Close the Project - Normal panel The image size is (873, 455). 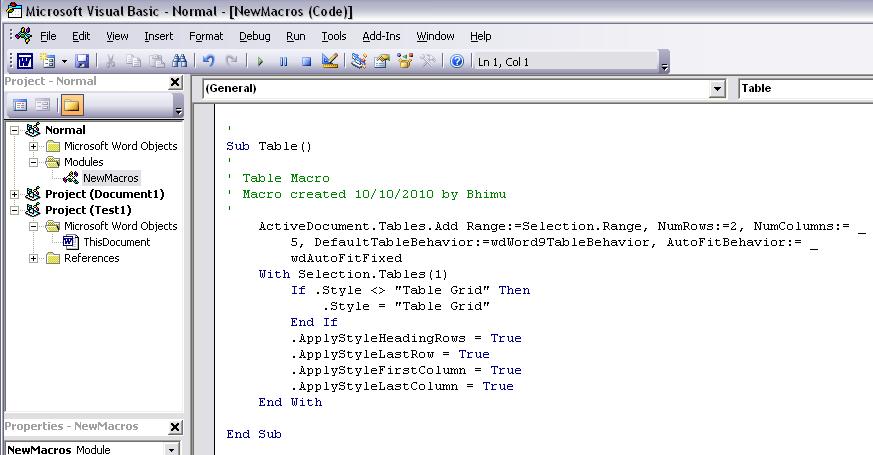(x=175, y=82)
